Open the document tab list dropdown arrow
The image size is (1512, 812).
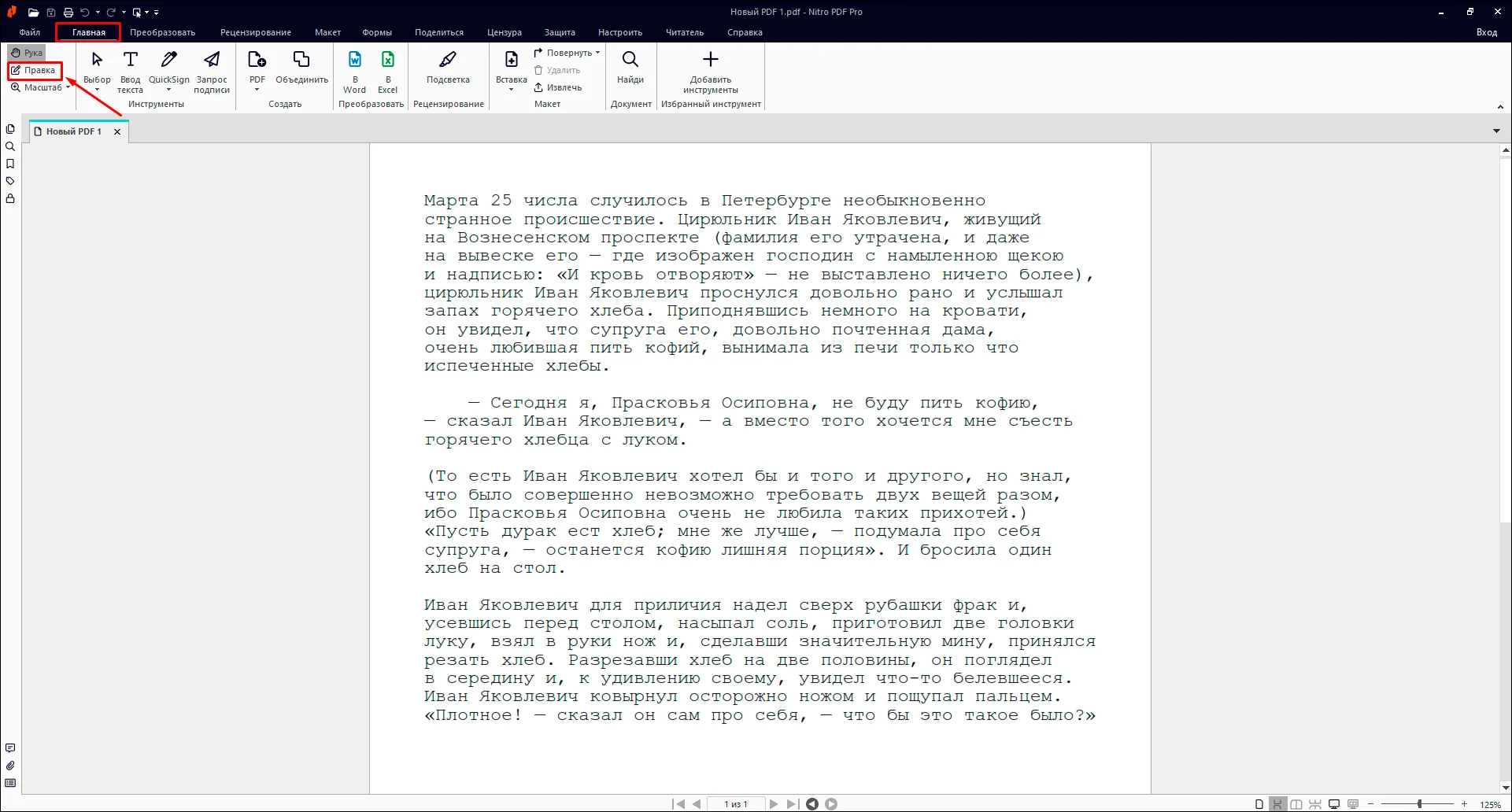1496,131
